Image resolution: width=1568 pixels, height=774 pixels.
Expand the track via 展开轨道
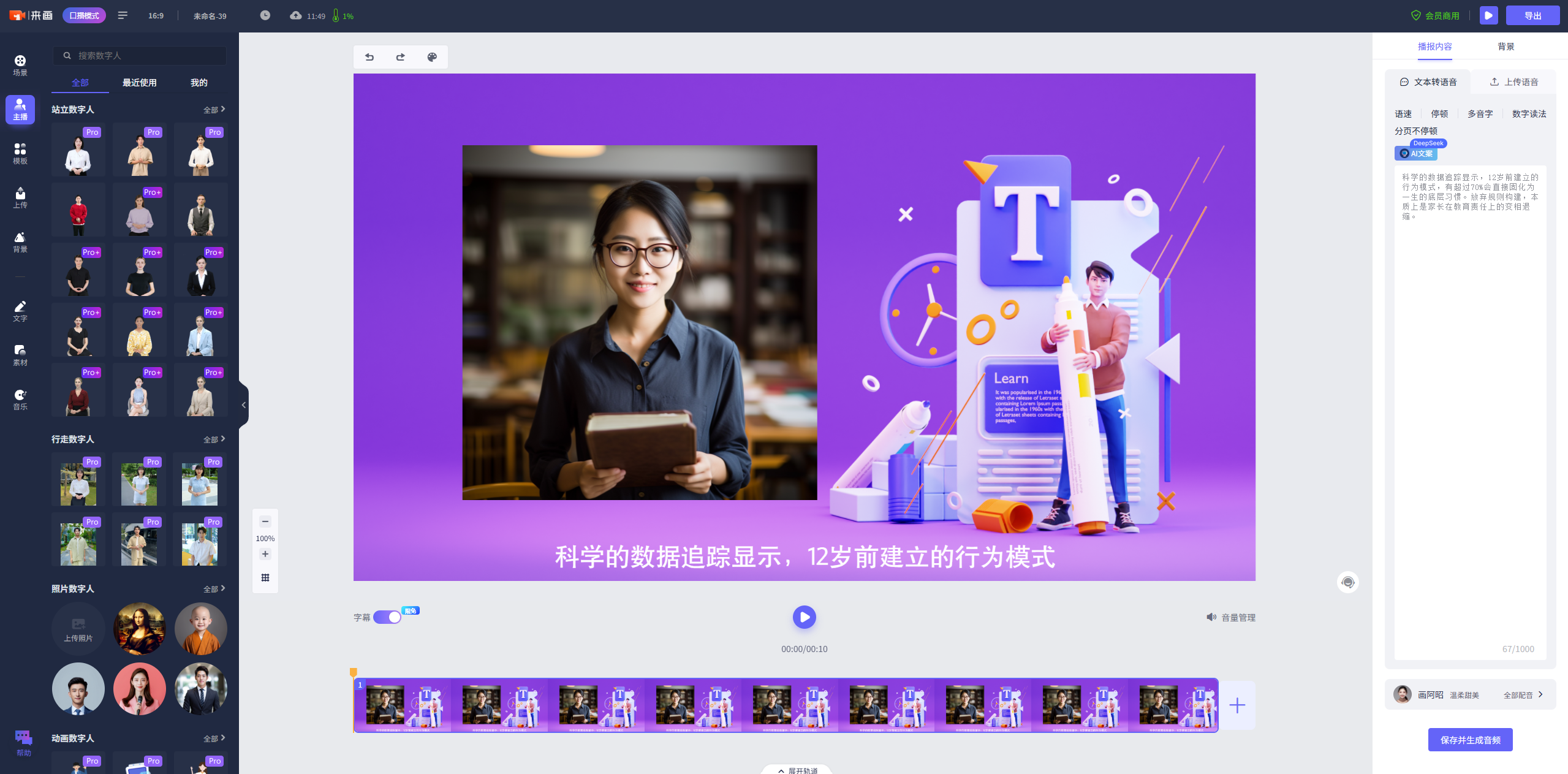click(798, 770)
